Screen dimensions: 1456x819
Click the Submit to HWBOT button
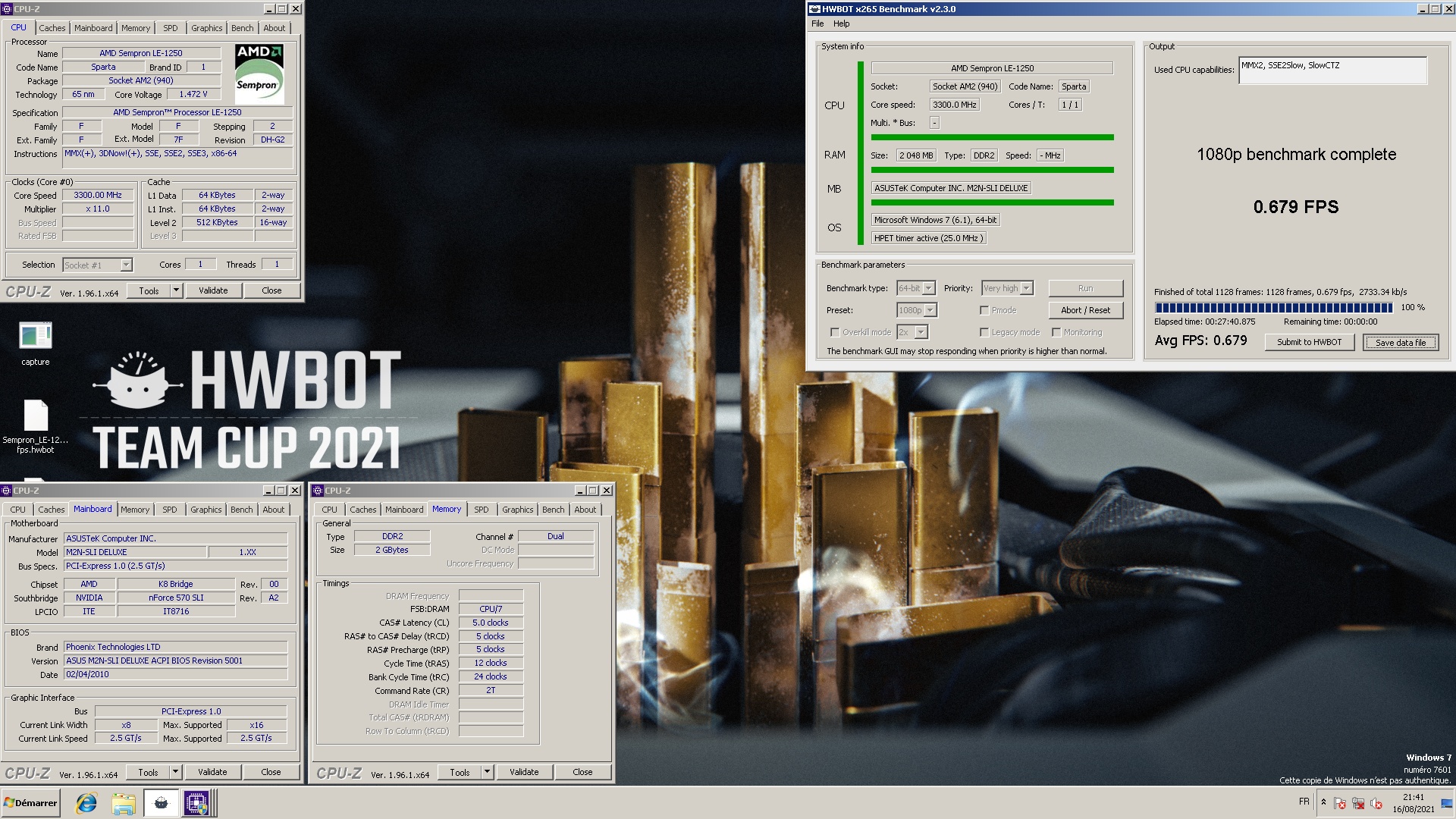pyautogui.click(x=1310, y=342)
